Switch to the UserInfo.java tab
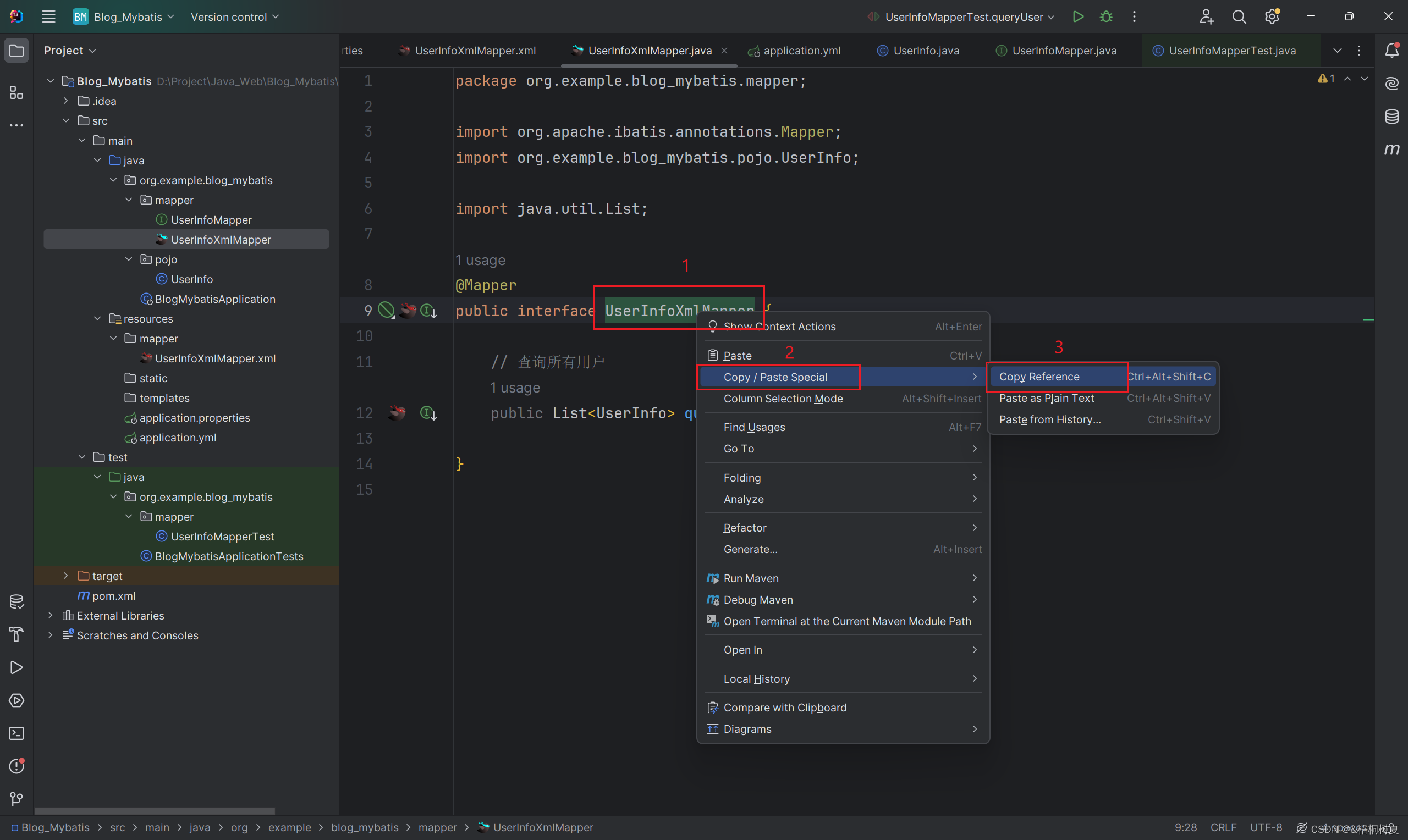The image size is (1408, 840). [919, 51]
